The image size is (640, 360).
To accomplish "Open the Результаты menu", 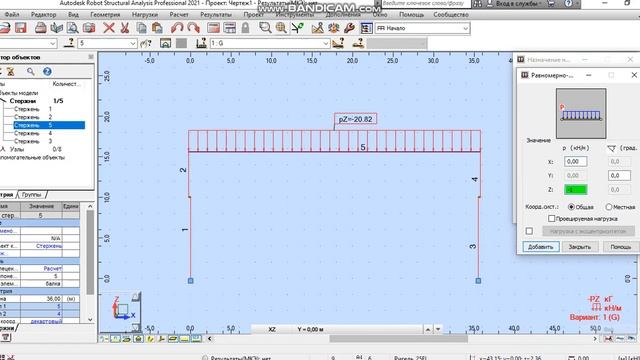I will pos(216,14).
